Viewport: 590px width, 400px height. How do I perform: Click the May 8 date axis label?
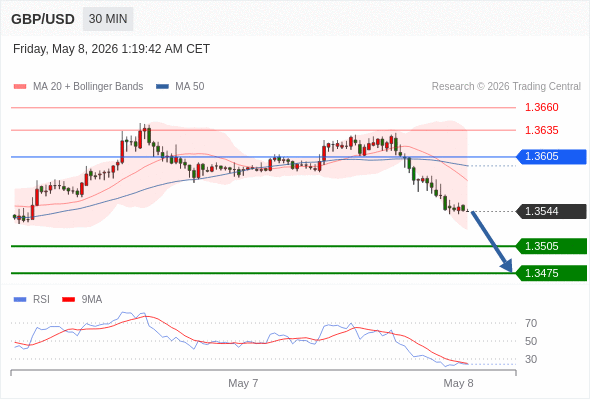pos(458,383)
